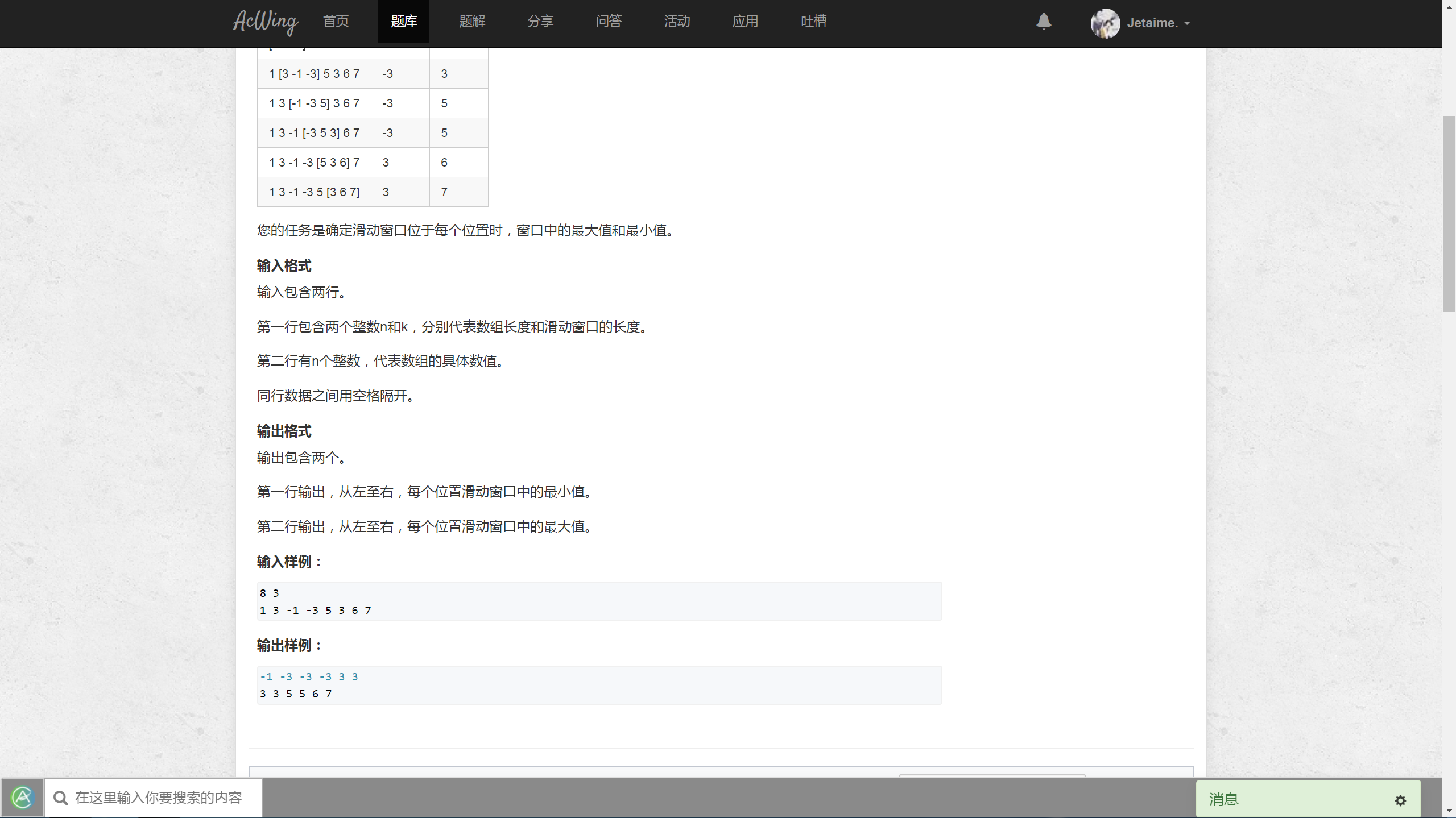
Task: Click the 吐槽 link in navbar
Action: coord(813,22)
